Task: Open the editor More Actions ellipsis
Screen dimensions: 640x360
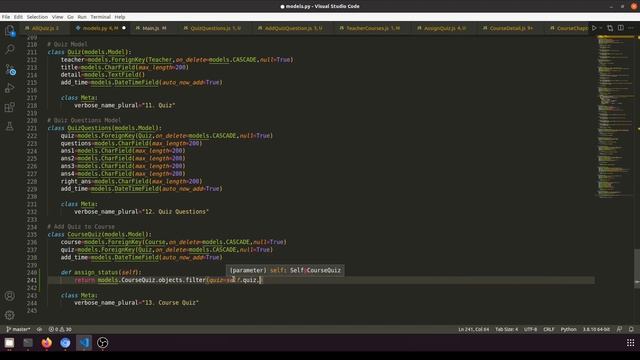Action: tap(631, 28)
